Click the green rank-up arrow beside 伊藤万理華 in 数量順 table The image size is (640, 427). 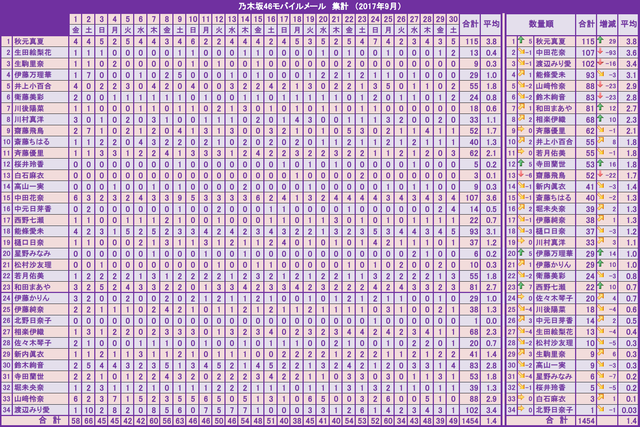[x=521, y=253]
